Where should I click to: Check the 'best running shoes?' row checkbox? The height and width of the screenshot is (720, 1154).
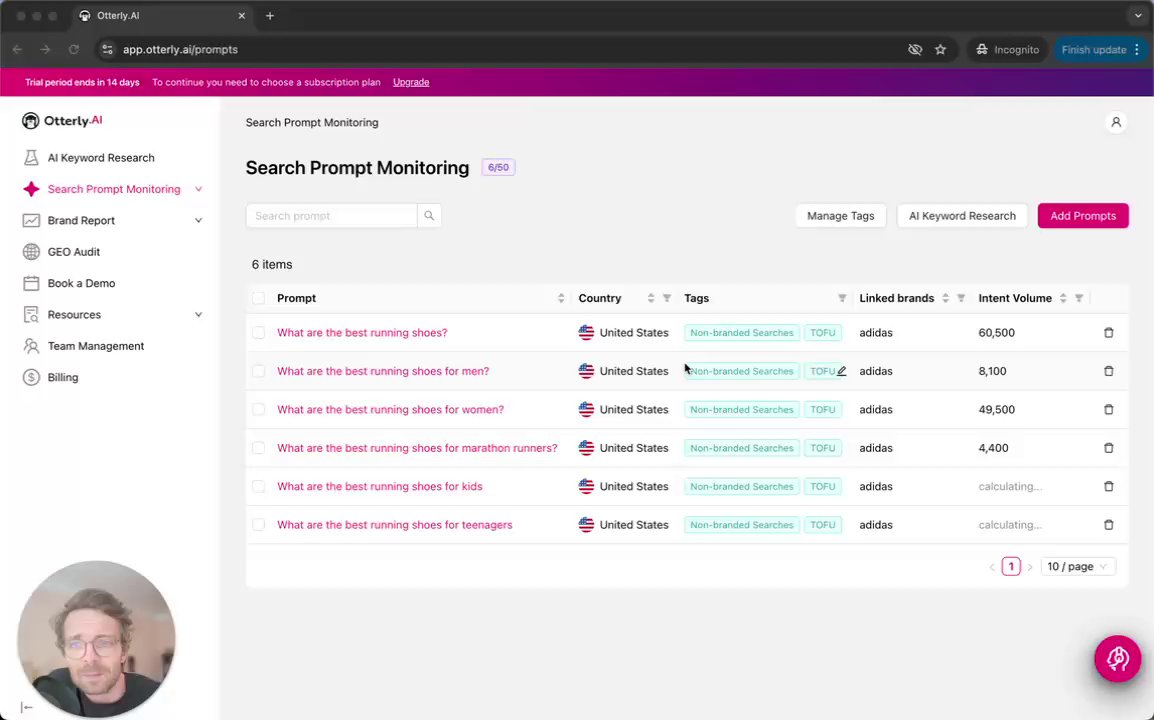(258, 333)
